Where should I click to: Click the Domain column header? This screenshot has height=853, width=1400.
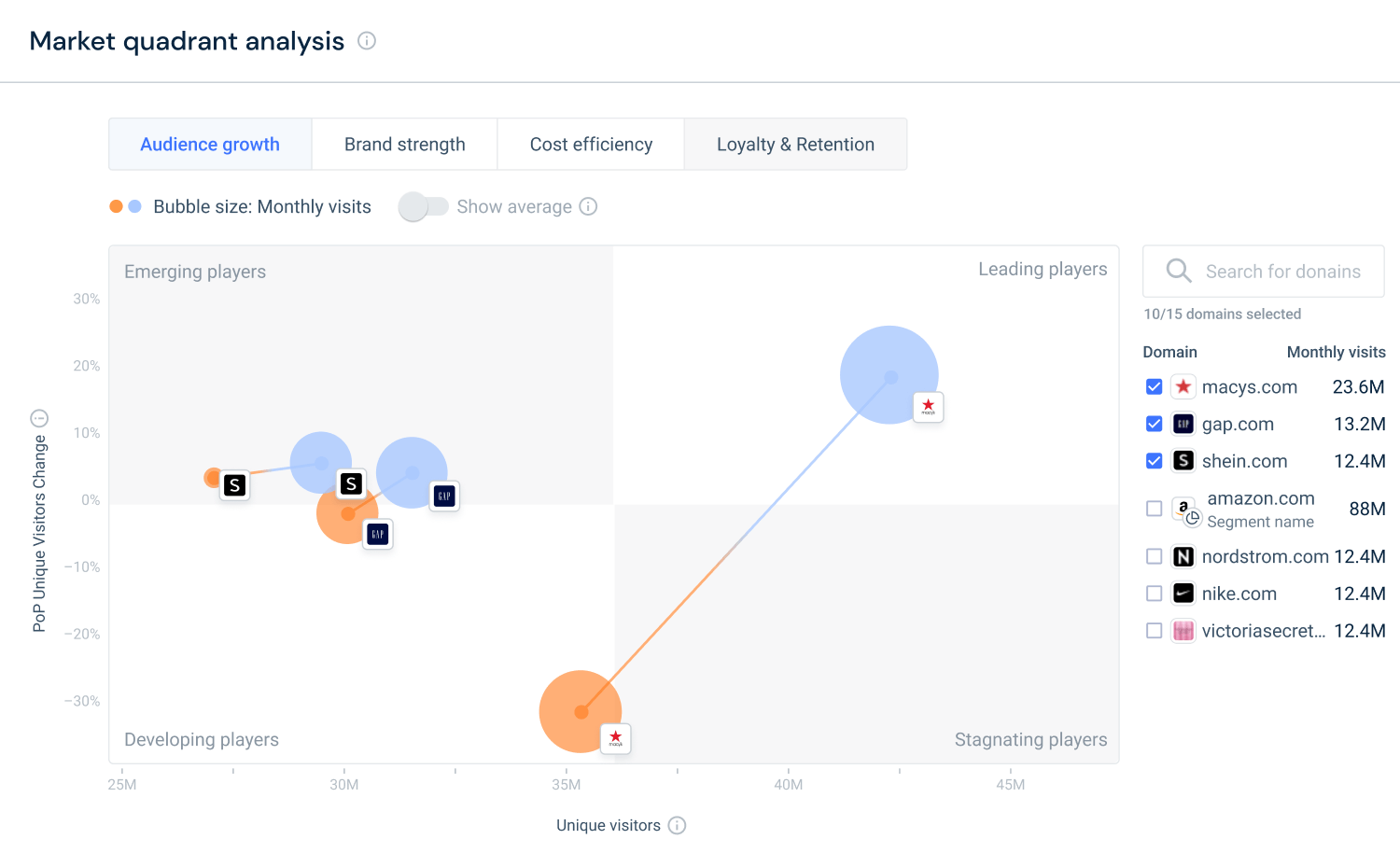pyautogui.click(x=1169, y=352)
